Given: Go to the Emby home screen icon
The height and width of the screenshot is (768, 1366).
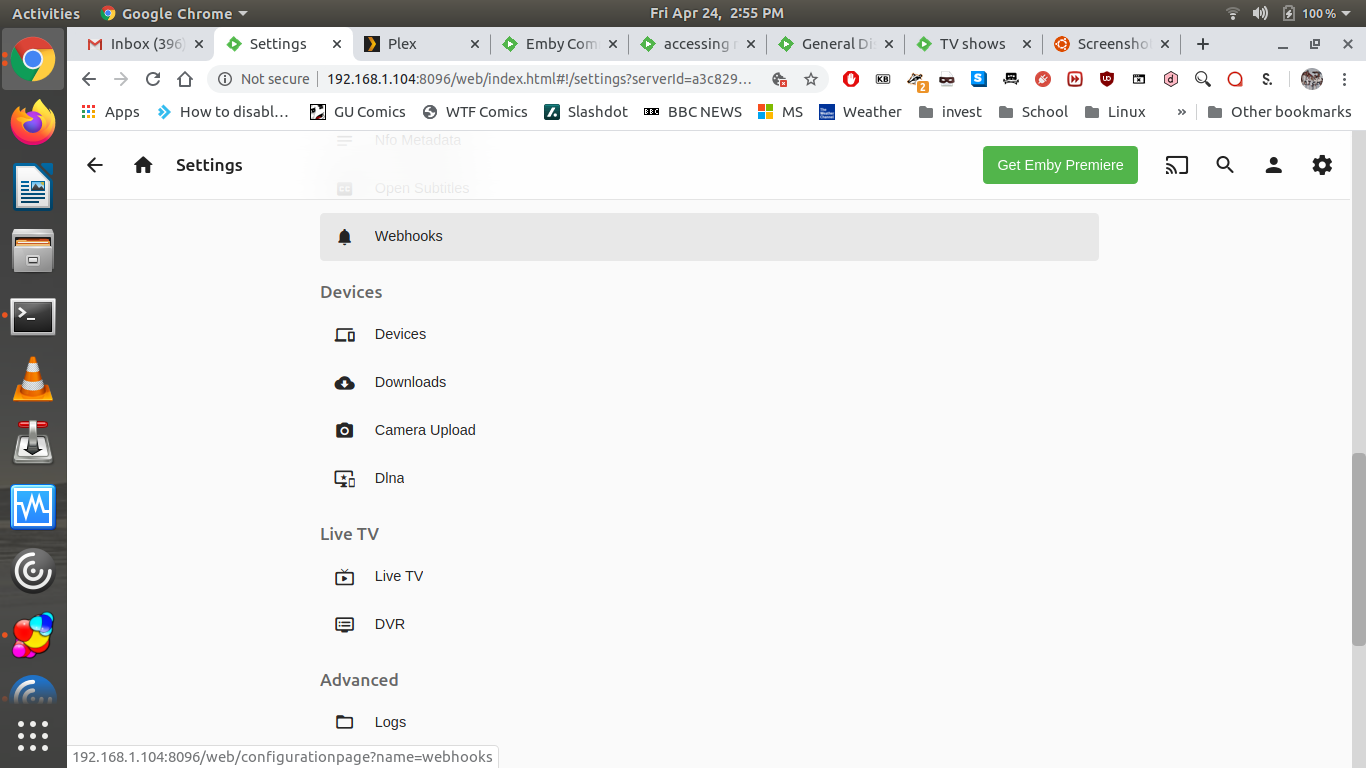Looking at the screenshot, I should [143, 165].
